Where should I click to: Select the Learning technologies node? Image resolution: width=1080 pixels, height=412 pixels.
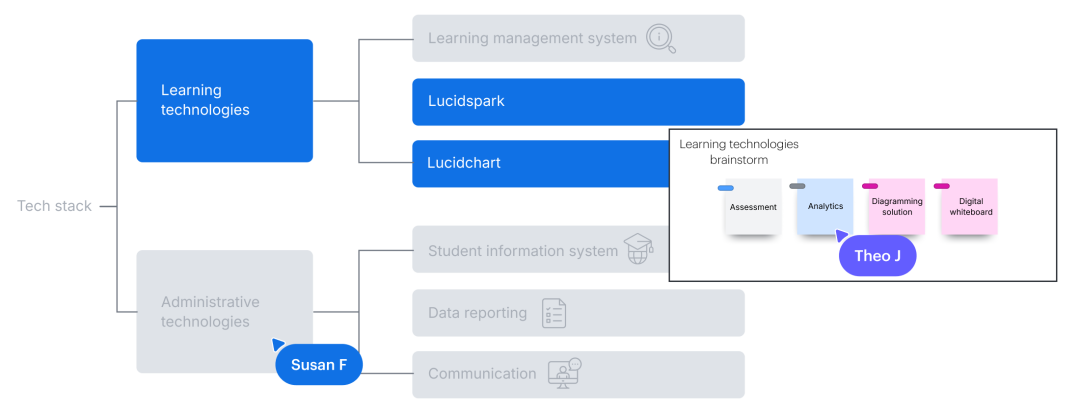225,101
